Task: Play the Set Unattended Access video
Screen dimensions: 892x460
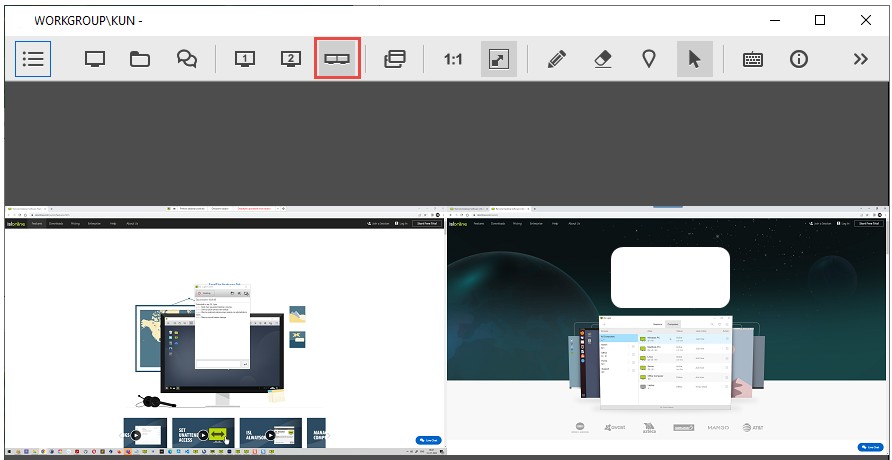Action: pos(203,436)
